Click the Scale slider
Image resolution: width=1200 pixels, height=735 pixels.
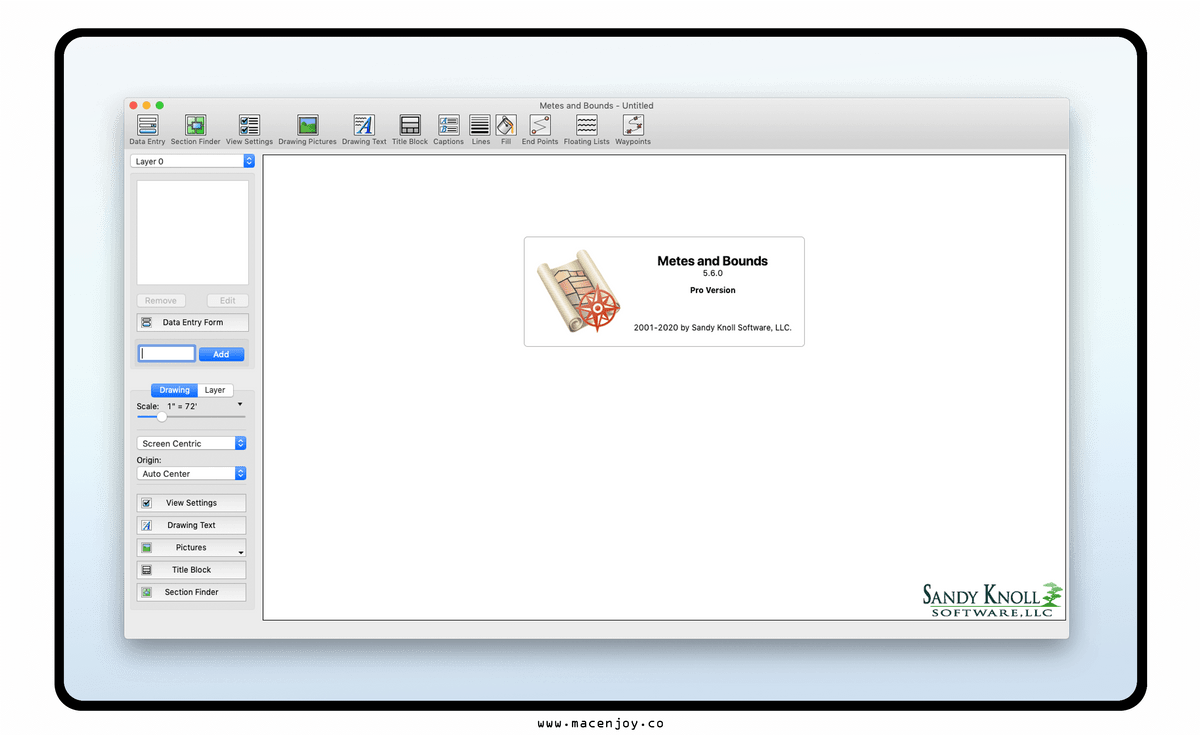point(191,417)
